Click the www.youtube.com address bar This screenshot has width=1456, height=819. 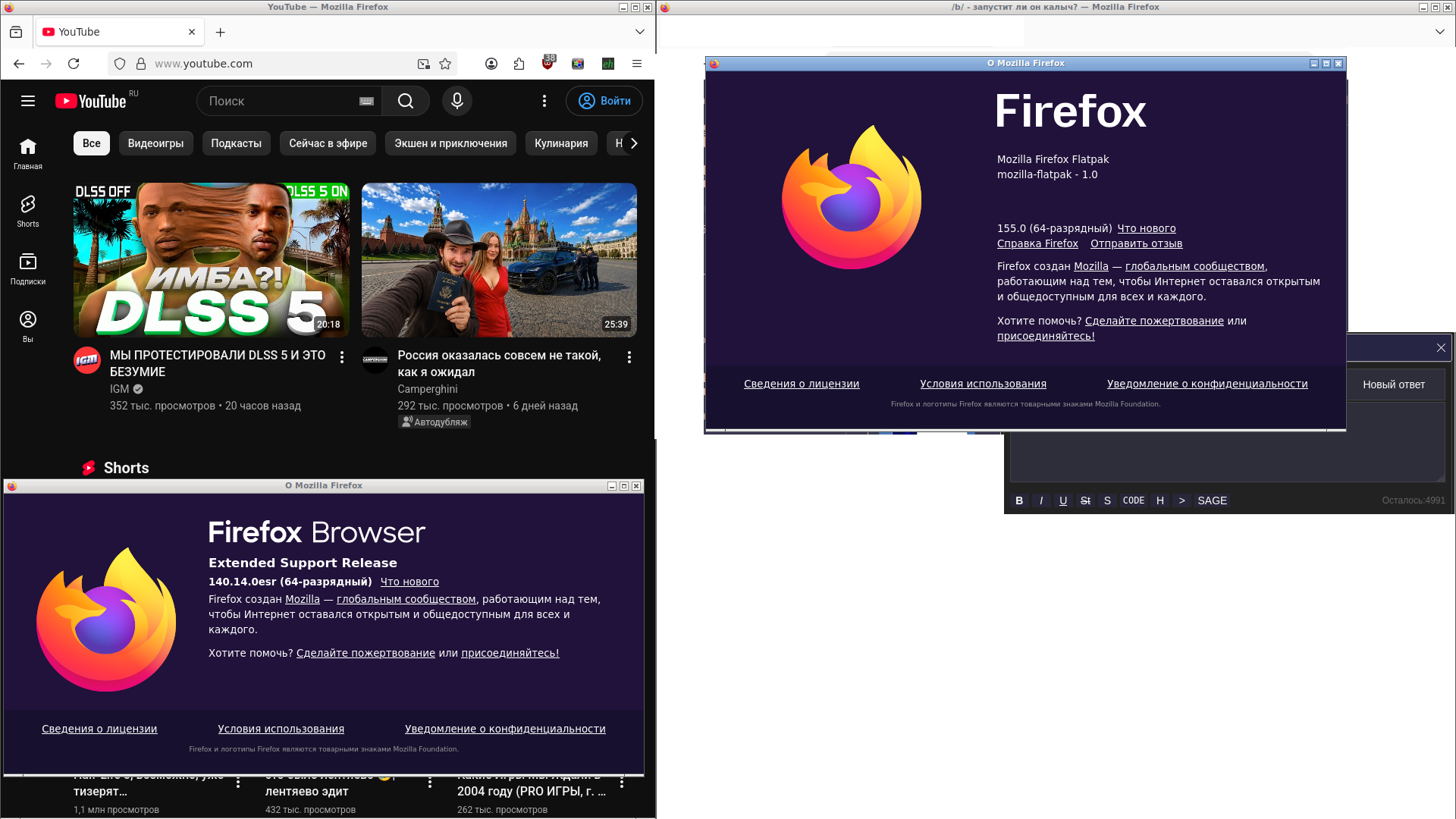coord(281,64)
